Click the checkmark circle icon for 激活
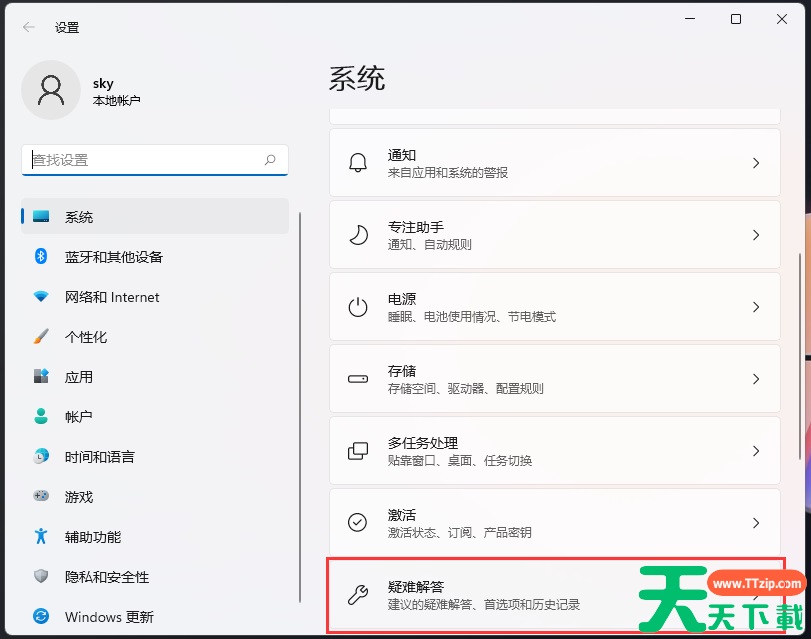The width and height of the screenshot is (811, 639). [358, 523]
